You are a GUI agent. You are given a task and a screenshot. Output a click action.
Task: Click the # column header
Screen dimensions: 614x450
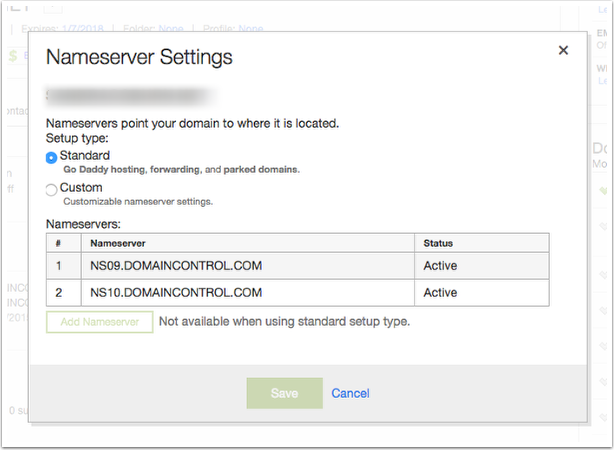[x=64, y=243]
